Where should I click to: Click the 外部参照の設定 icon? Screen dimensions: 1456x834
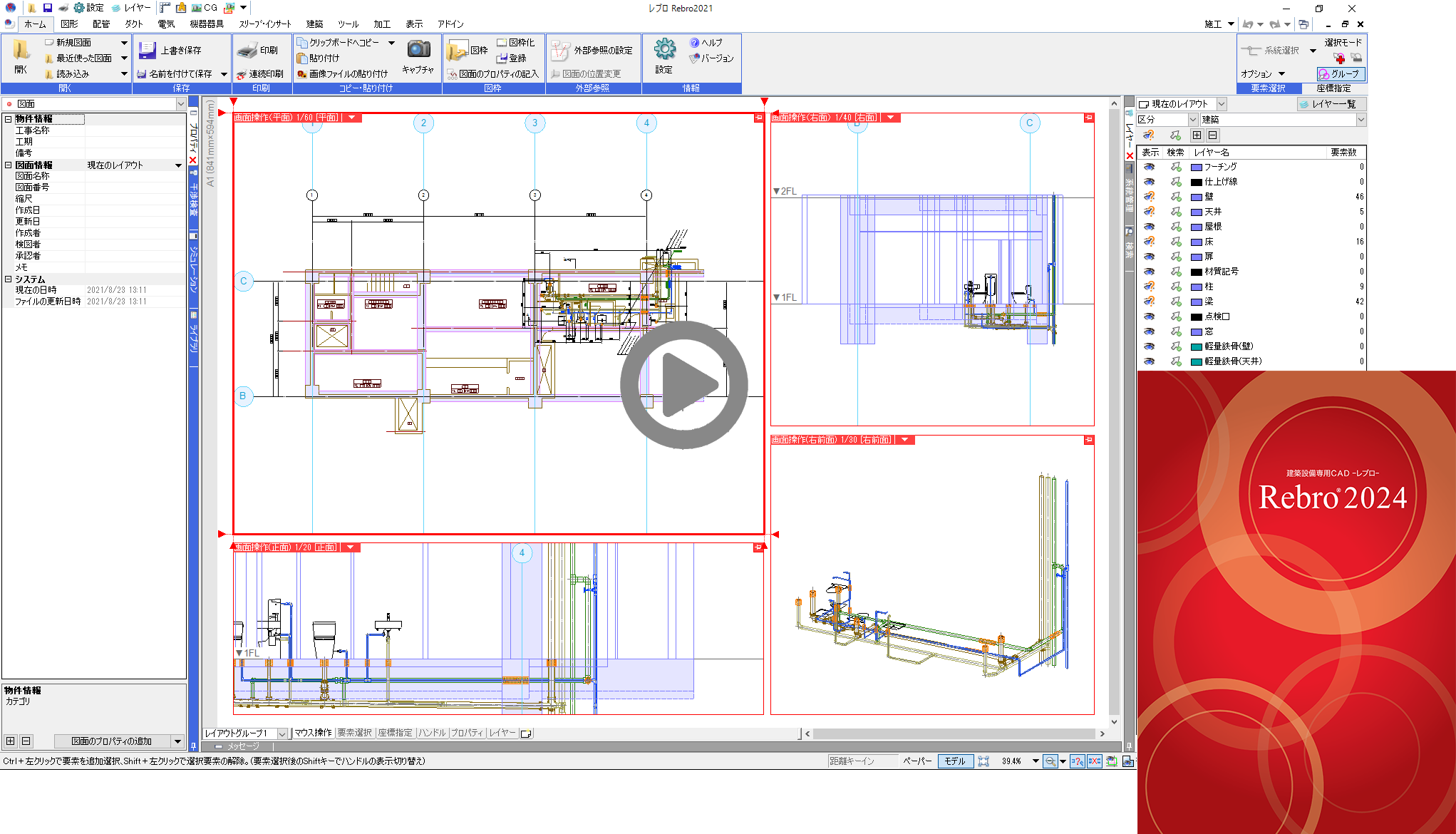coord(561,51)
